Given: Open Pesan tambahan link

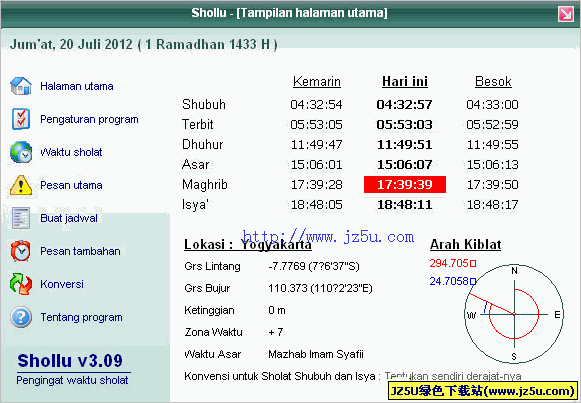Looking at the screenshot, I should (80, 251).
